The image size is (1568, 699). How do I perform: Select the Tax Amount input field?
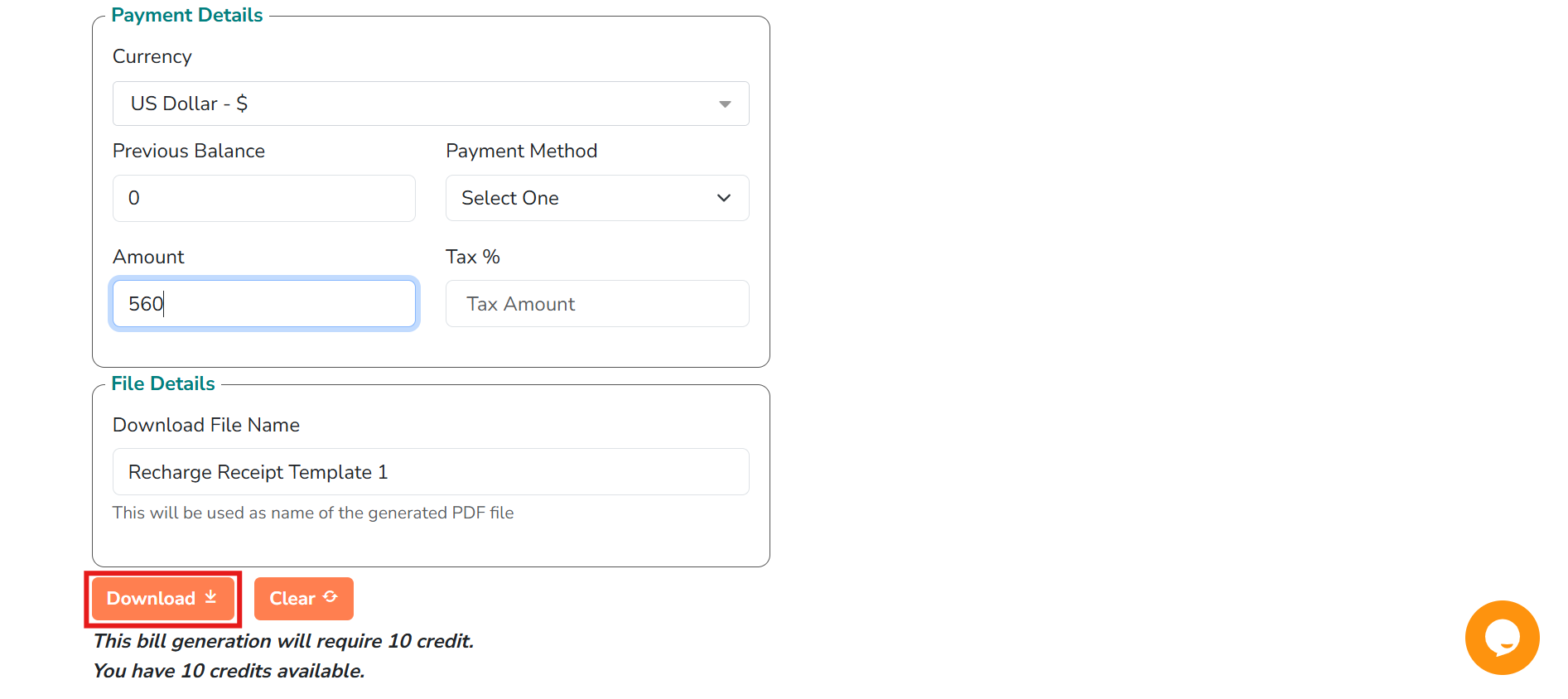point(596,304)
